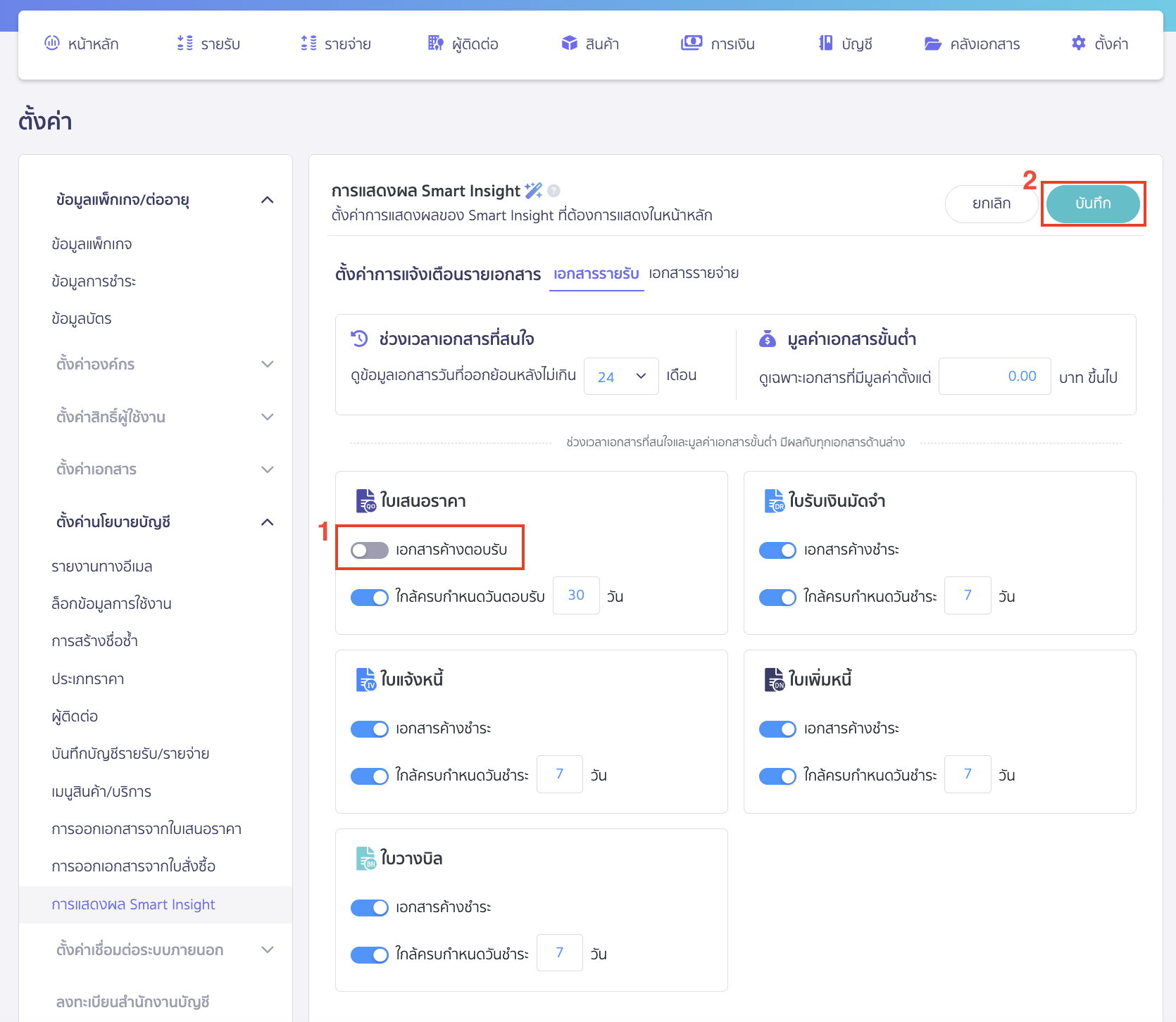Switch to the เอกสารรายจ่าย tab
The image size is (1176, 1022).
(693, 274)
